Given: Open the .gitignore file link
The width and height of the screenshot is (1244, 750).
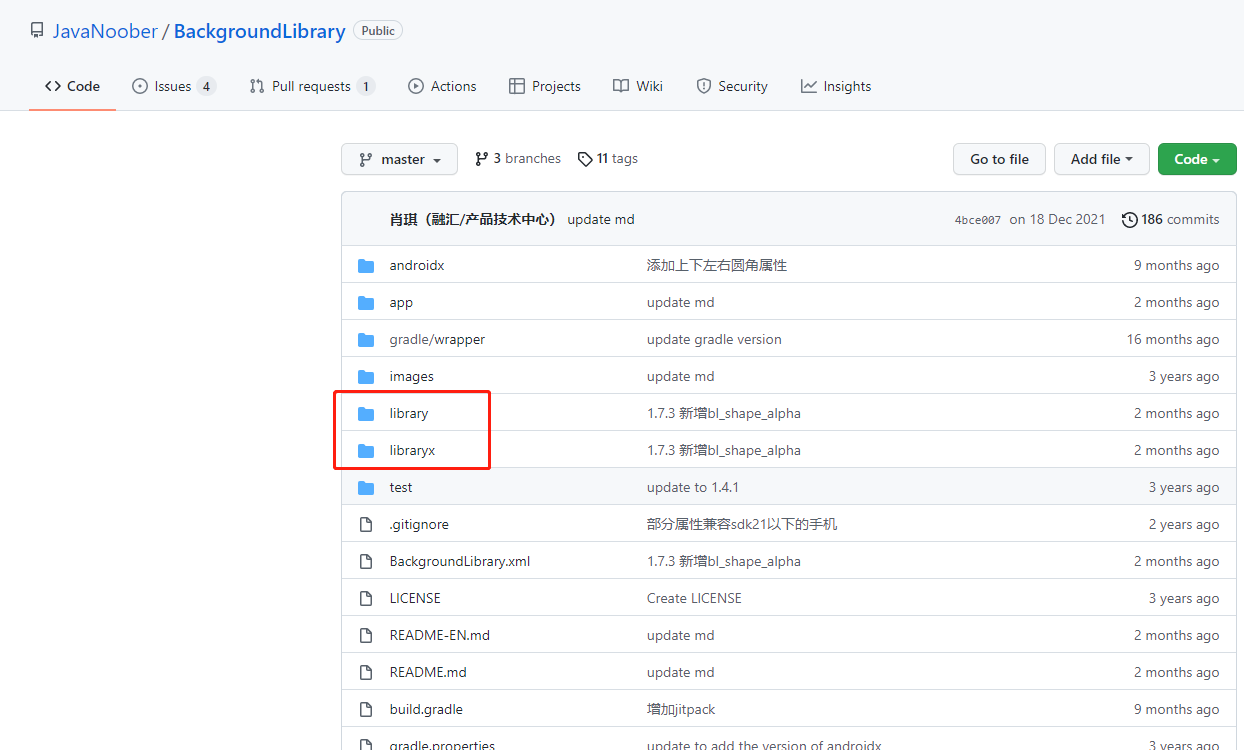Looking at the screenshot, I should [419, 525].
